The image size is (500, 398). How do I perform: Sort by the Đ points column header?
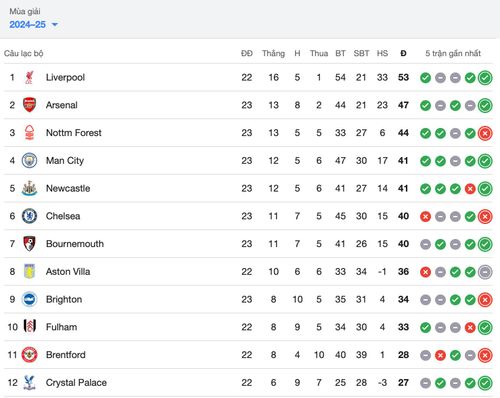point(403,53)
